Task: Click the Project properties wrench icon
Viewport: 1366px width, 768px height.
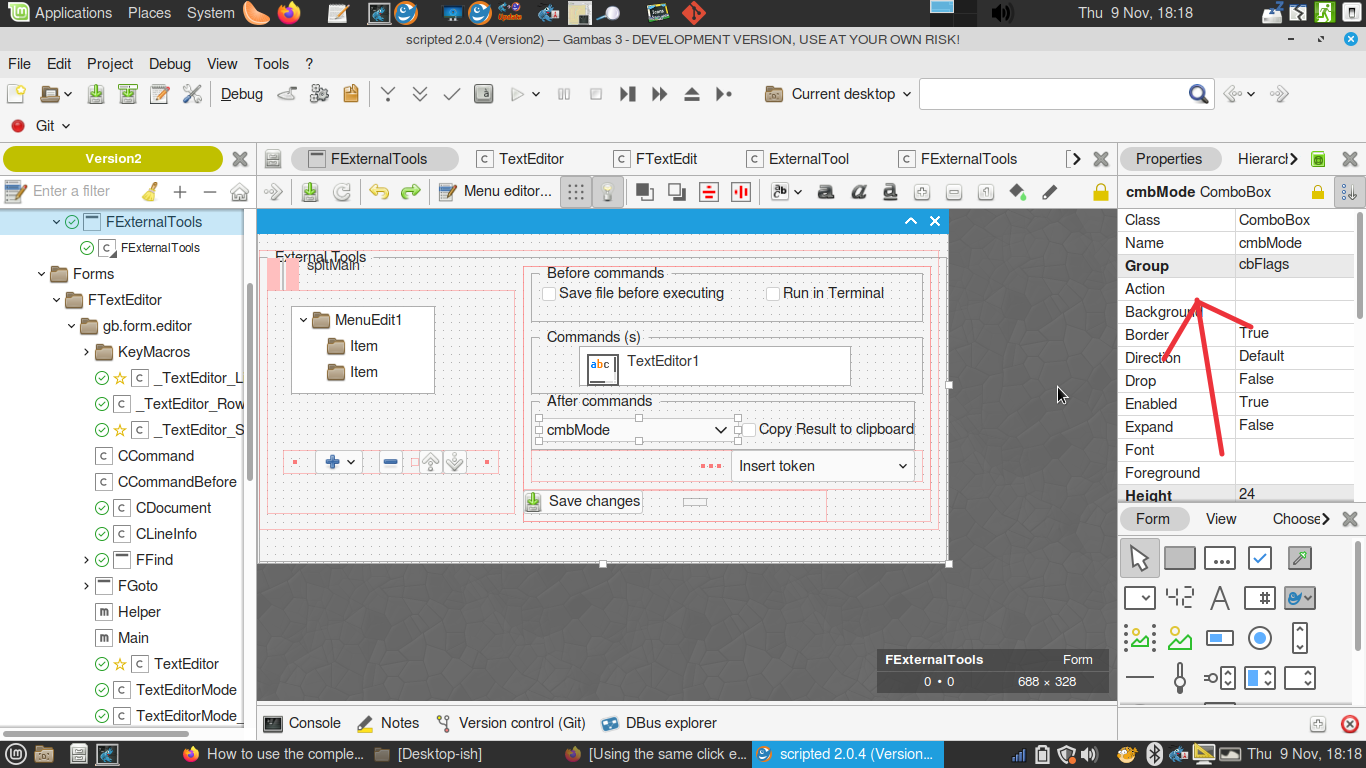Action: (x=192, y=94)
